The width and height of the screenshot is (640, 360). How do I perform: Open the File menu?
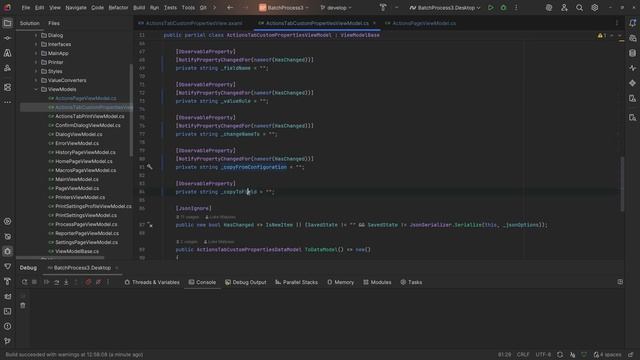26,8
